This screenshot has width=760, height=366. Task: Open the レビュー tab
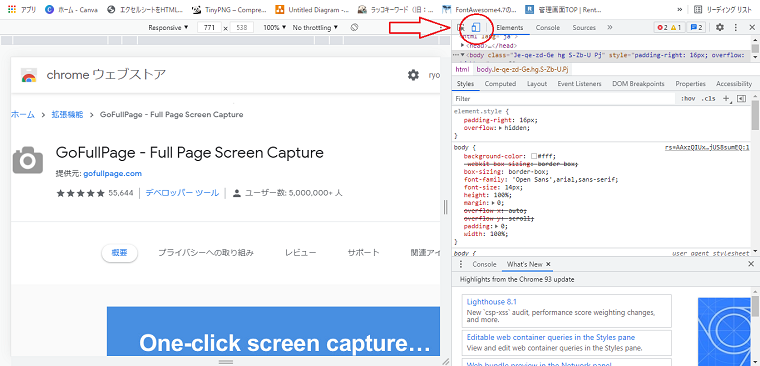pos(301,253)
